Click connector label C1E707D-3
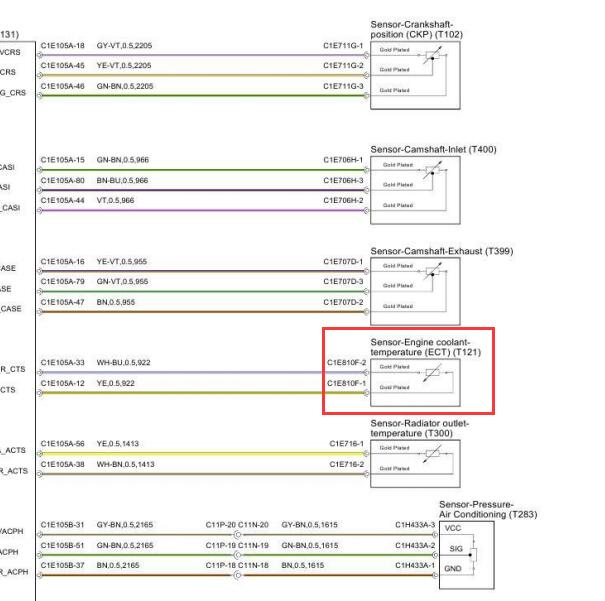This screenshot has height=601, width=605. pyautogui.click(x=343, y=282)
